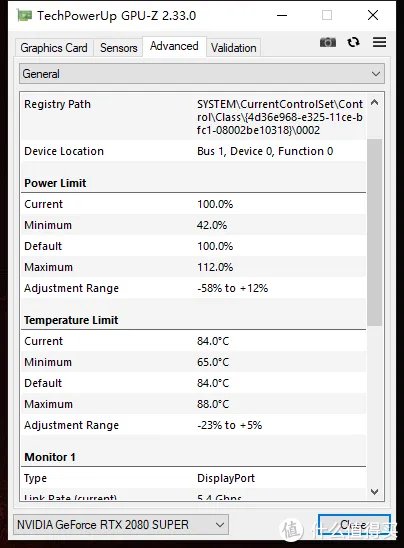
Task: Click the refresh arrows icon
Action: tap(353, 42)
